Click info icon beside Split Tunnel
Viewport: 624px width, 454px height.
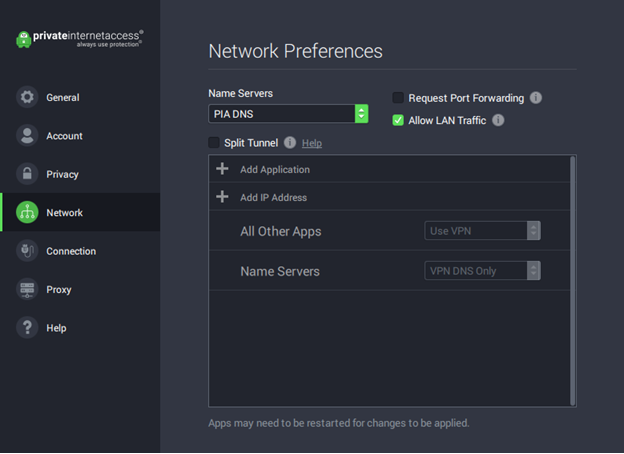[290, 142]
